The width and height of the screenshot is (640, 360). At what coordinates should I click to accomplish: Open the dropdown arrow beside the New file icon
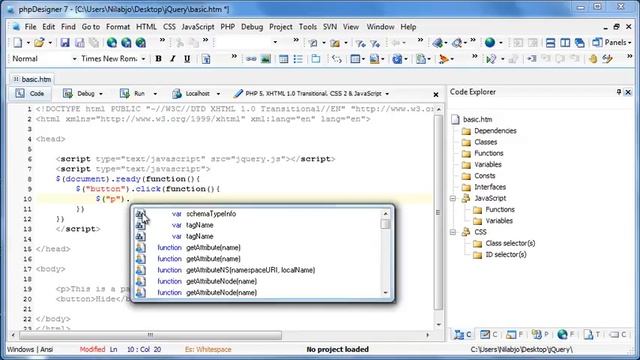click(x=28, y=42)
